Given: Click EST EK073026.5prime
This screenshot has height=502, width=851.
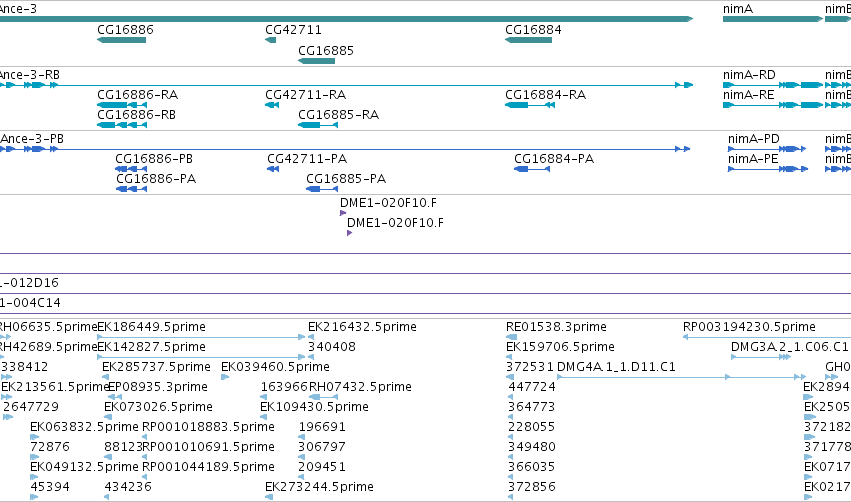Looking at the screenshot, I should tap(108, 417).
